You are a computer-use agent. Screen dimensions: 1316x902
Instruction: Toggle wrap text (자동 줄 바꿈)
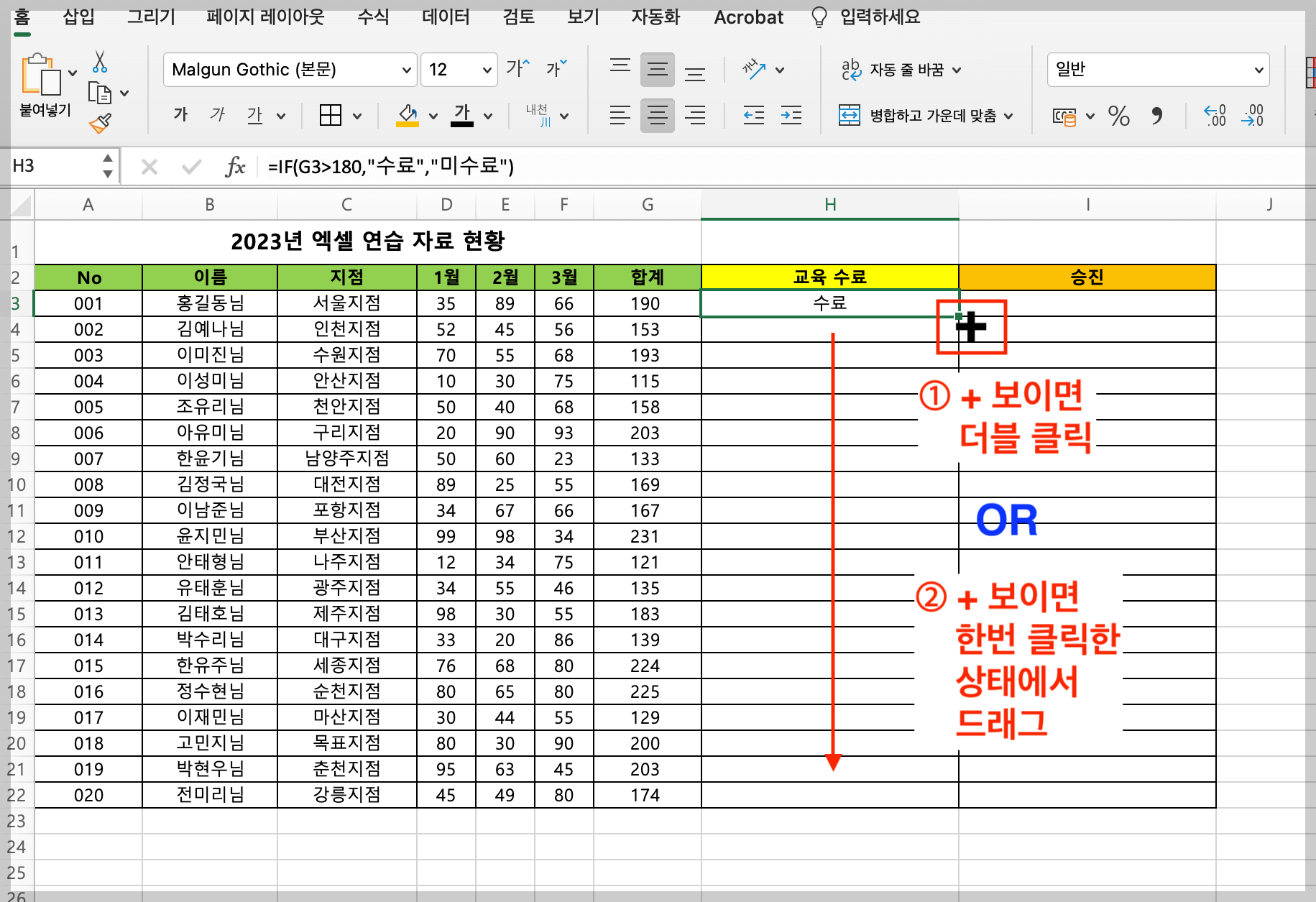pos(900,69)
